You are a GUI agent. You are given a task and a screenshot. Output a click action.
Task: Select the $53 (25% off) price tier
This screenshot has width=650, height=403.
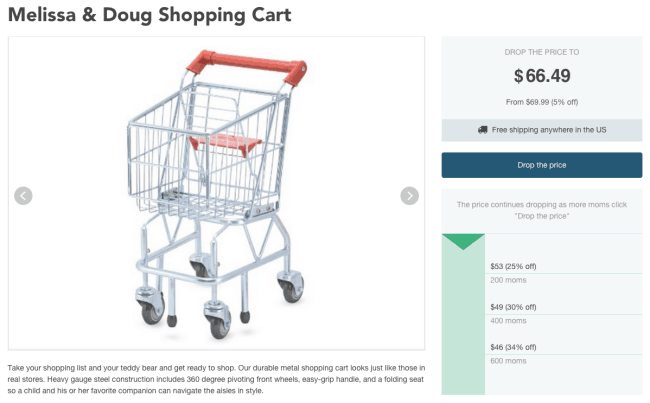(x=513, y=266)
